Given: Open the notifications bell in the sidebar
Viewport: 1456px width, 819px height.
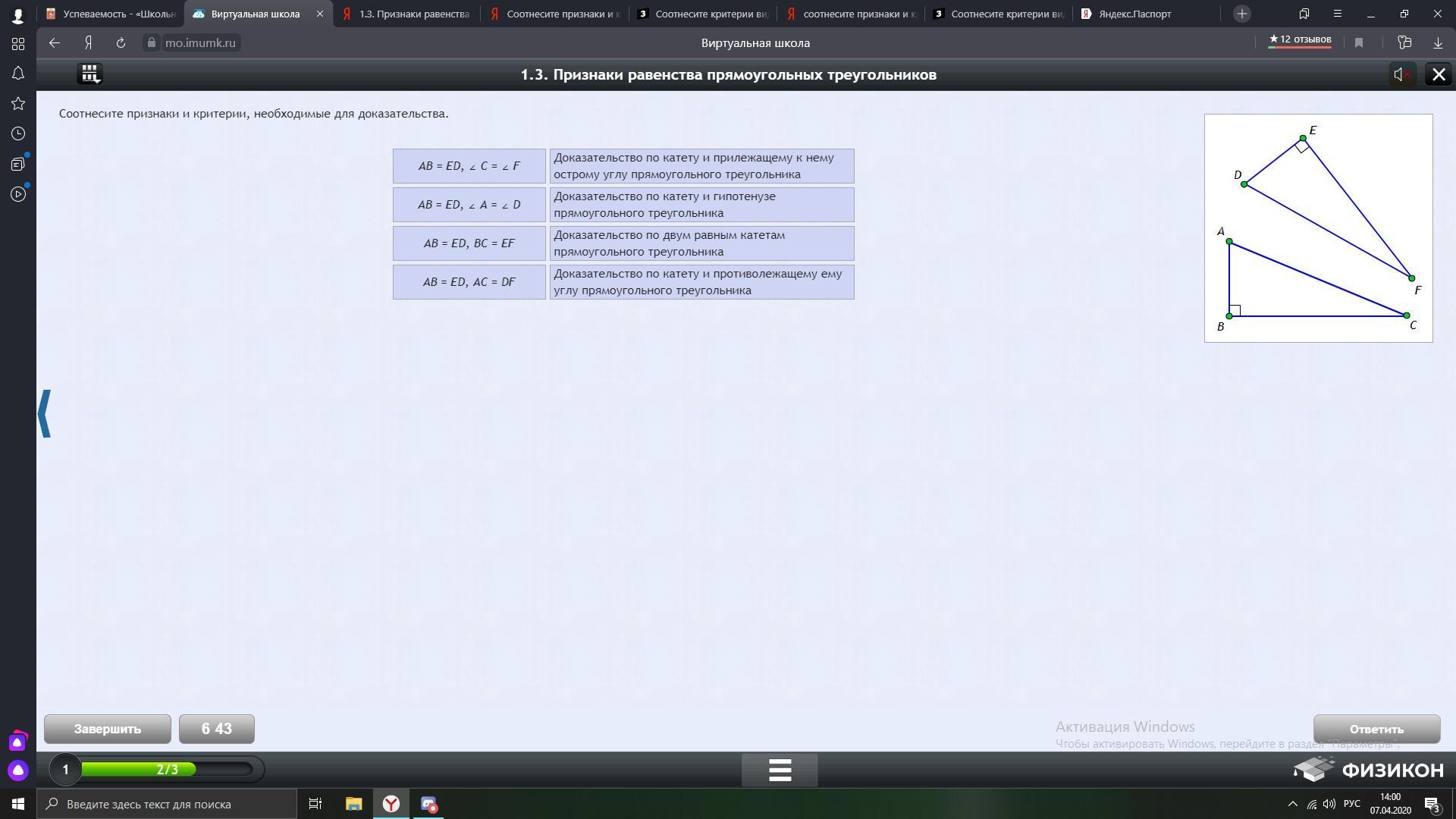Looking at the screenshot, I should [18, 74].
